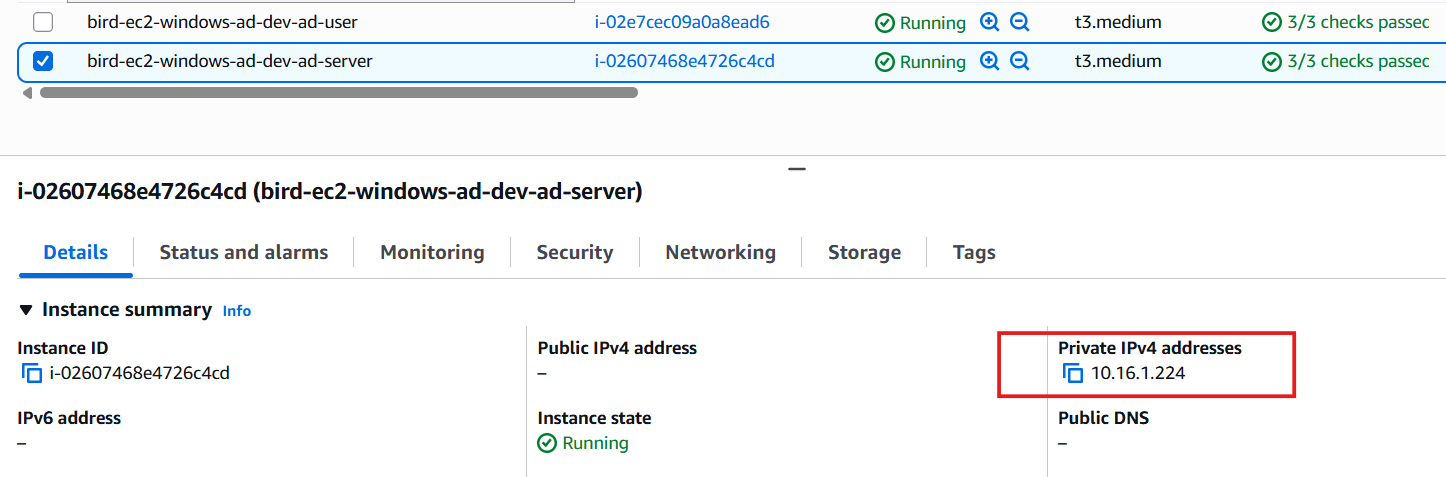Viewport: 1446px width, 477px height.
Task: Click 3/3 checks passed in ad-server row
Action: point(1358,61)
